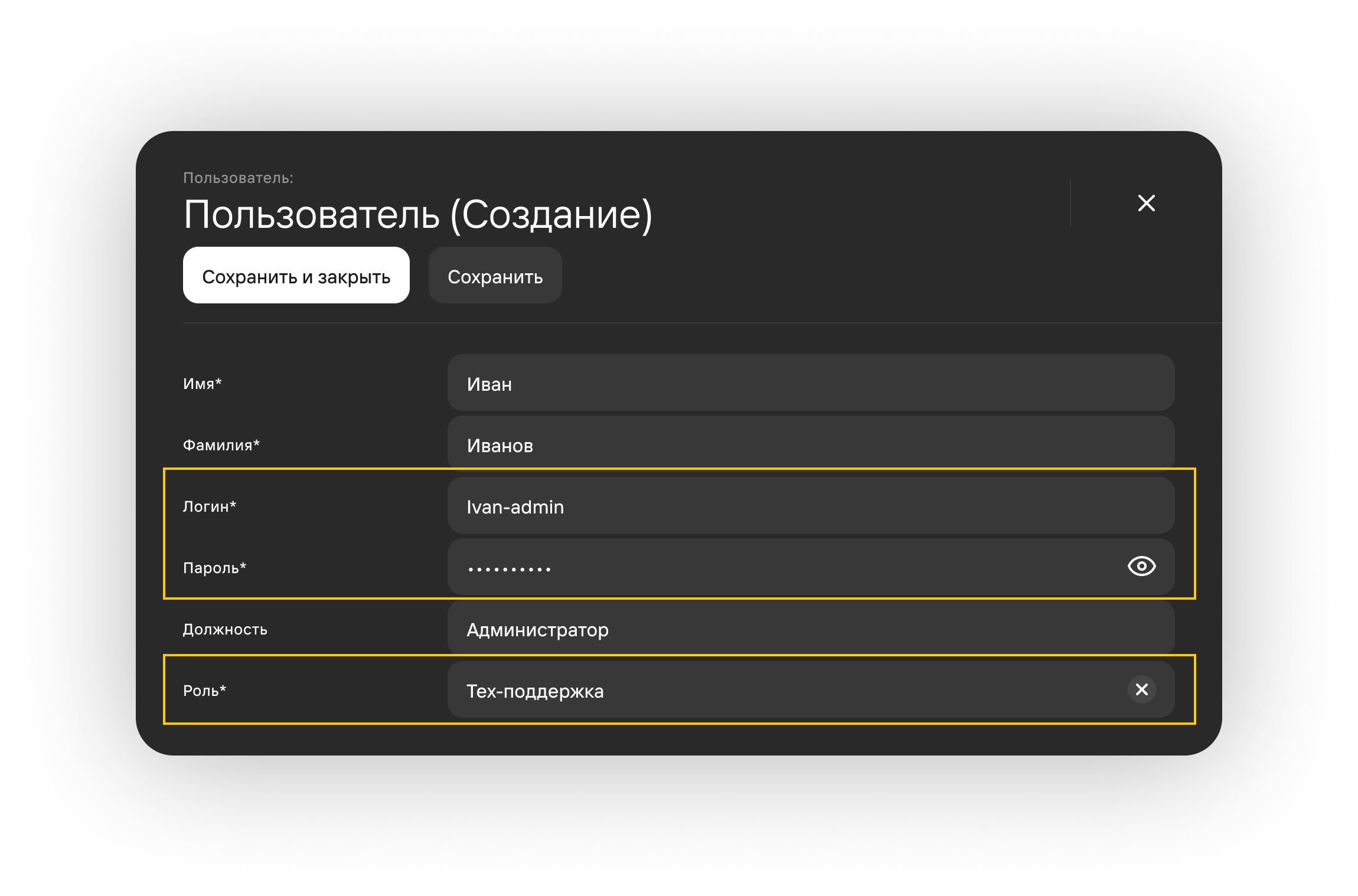The width and height of the screenshot is (1358, 896).
Task: Click the Сохранить button
Action: click(x=495, y=276)
